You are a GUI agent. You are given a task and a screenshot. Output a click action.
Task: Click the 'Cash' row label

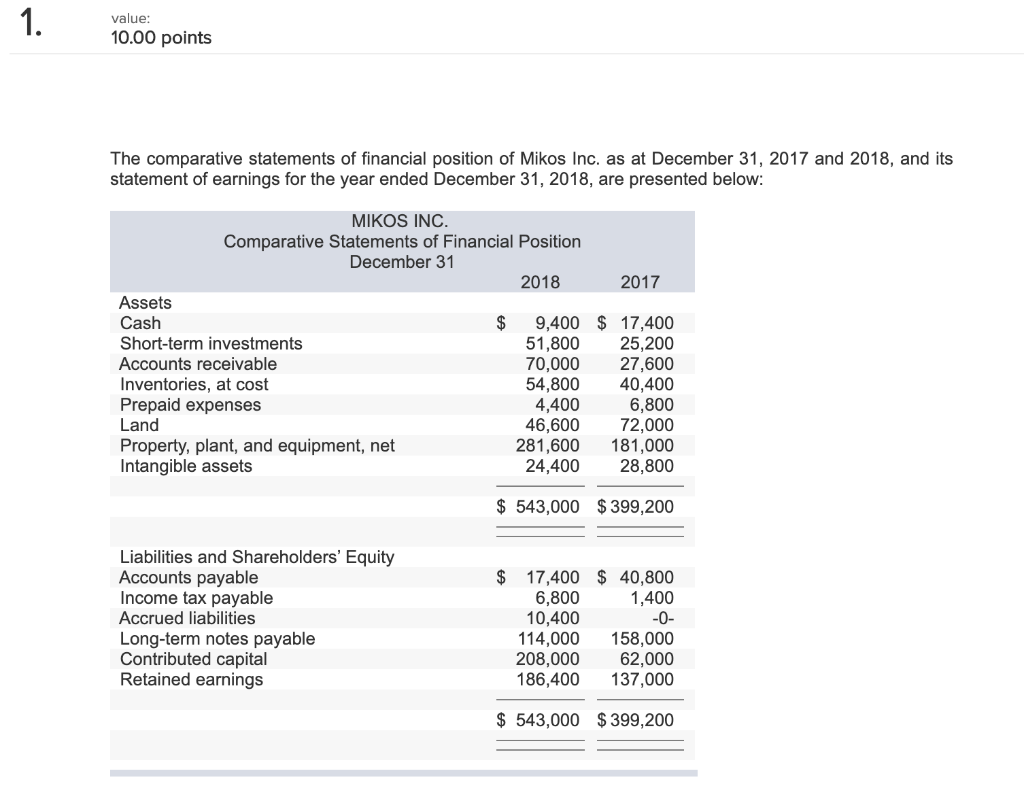[140, 323]
